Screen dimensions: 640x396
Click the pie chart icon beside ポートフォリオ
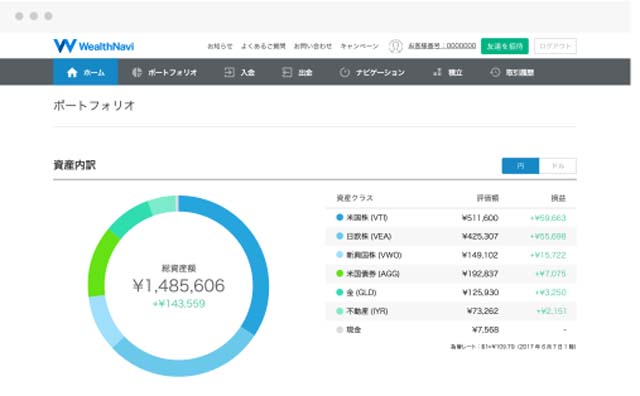pos(137,72)
